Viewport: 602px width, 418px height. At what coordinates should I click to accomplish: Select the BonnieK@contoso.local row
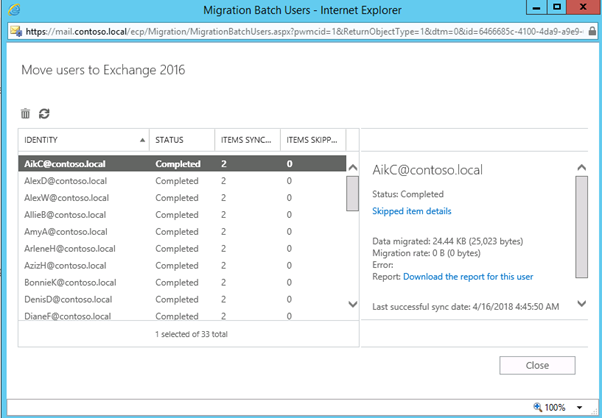182,282
